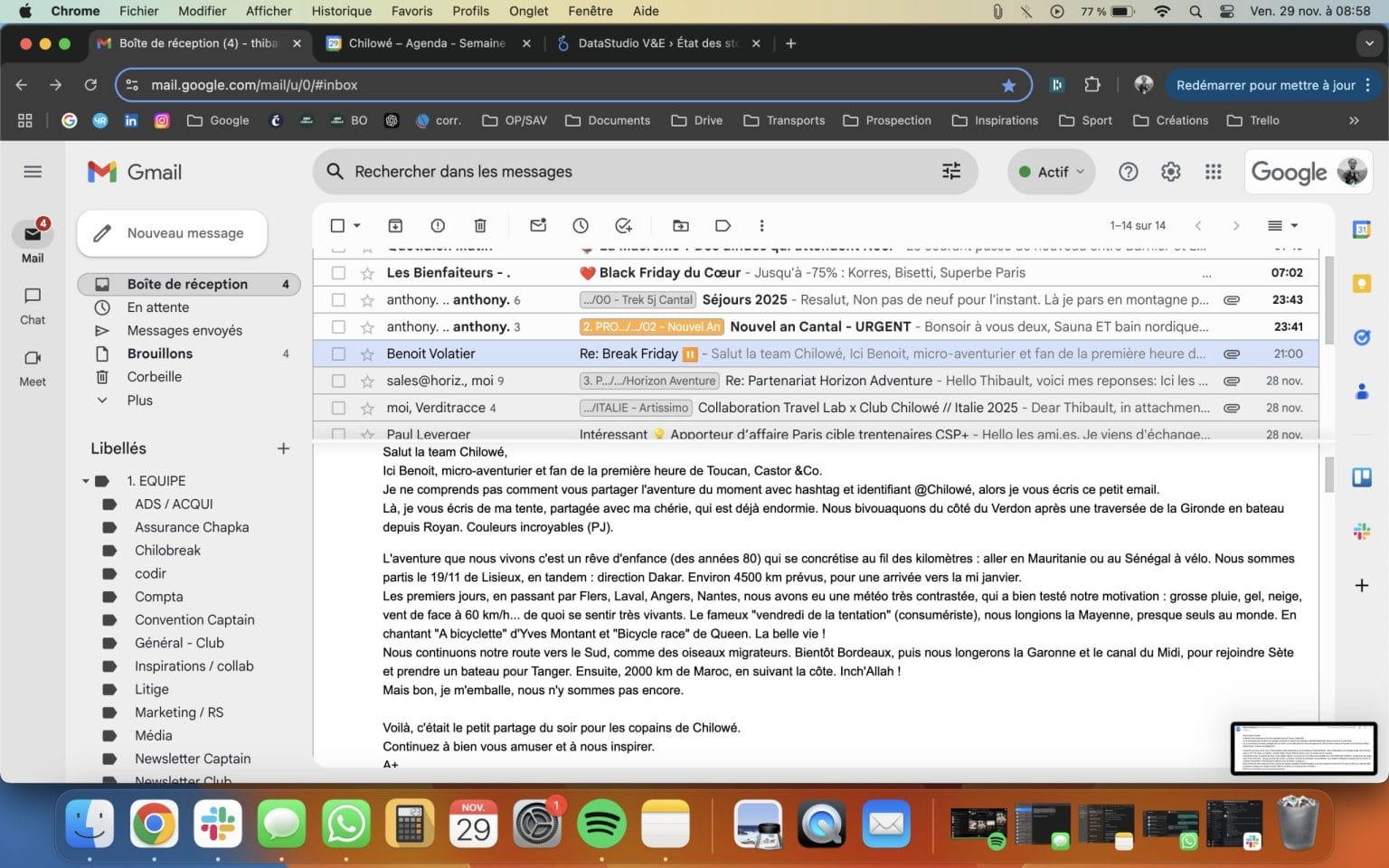Get more add-ons plus icon
The image size is (1389, 868).
point(1361,586)
